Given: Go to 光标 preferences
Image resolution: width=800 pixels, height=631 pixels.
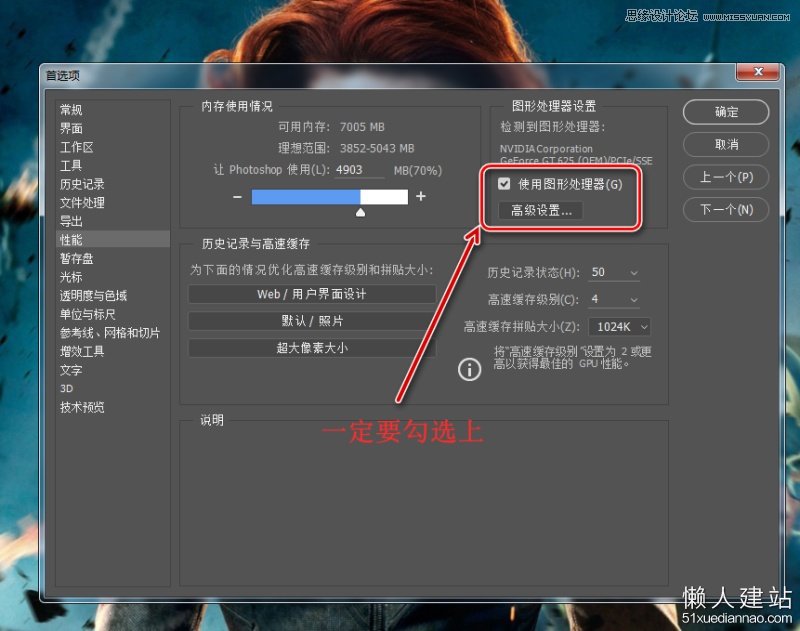Looking at the screenshot, I should (x=71, y=277).
